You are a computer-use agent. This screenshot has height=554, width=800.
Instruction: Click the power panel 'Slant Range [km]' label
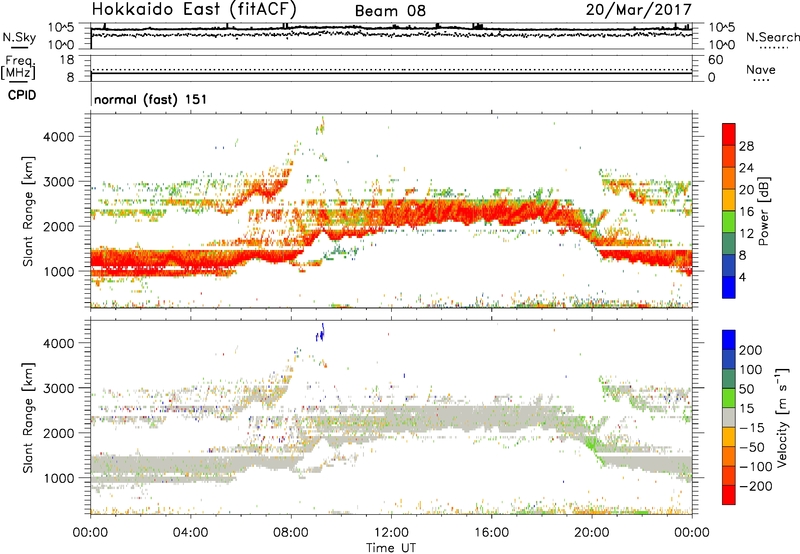[28, 211]
